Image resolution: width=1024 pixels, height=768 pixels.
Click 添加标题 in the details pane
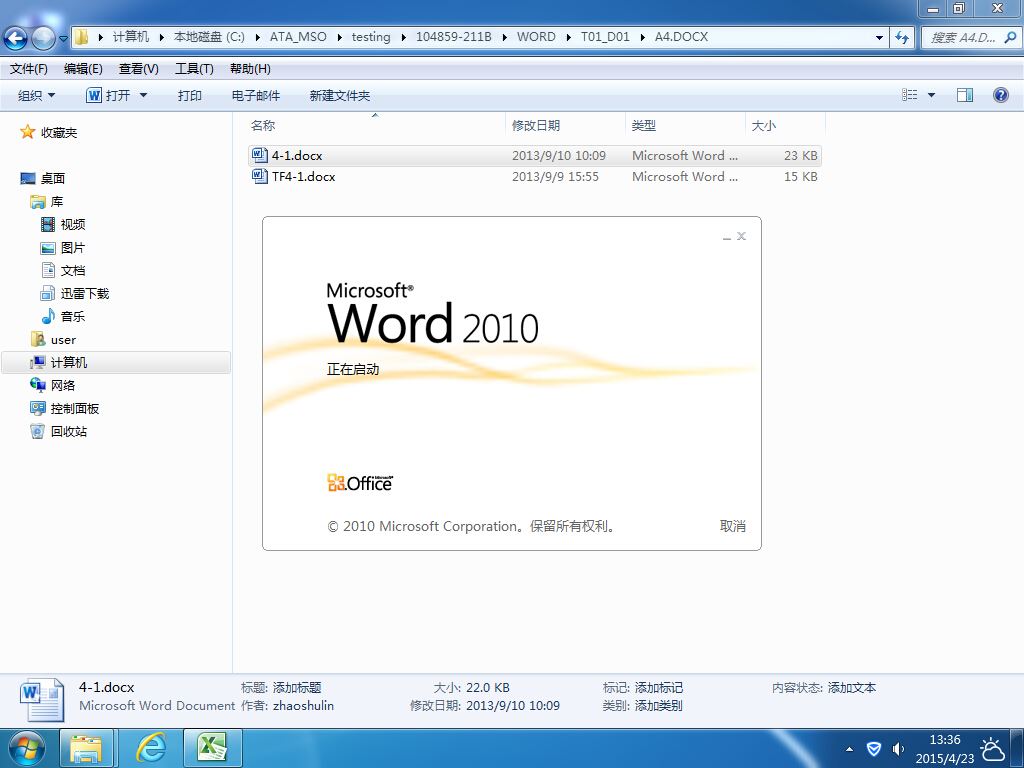pos(296,688)
